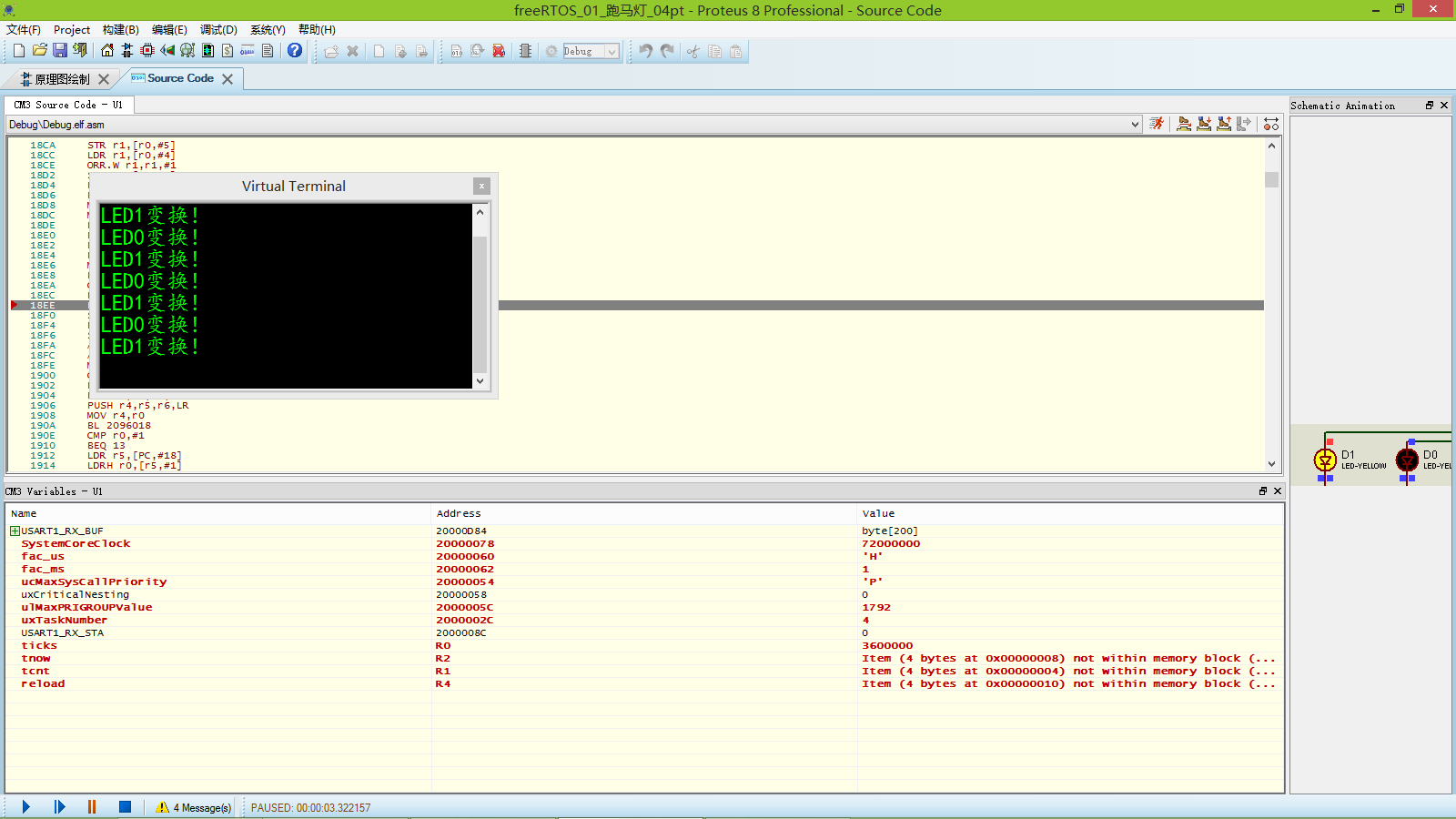Image resolution: width=1456 pixels, height=819 pixels.
Task: Open firmware chip settings icon
Action: tap(525, 51)
